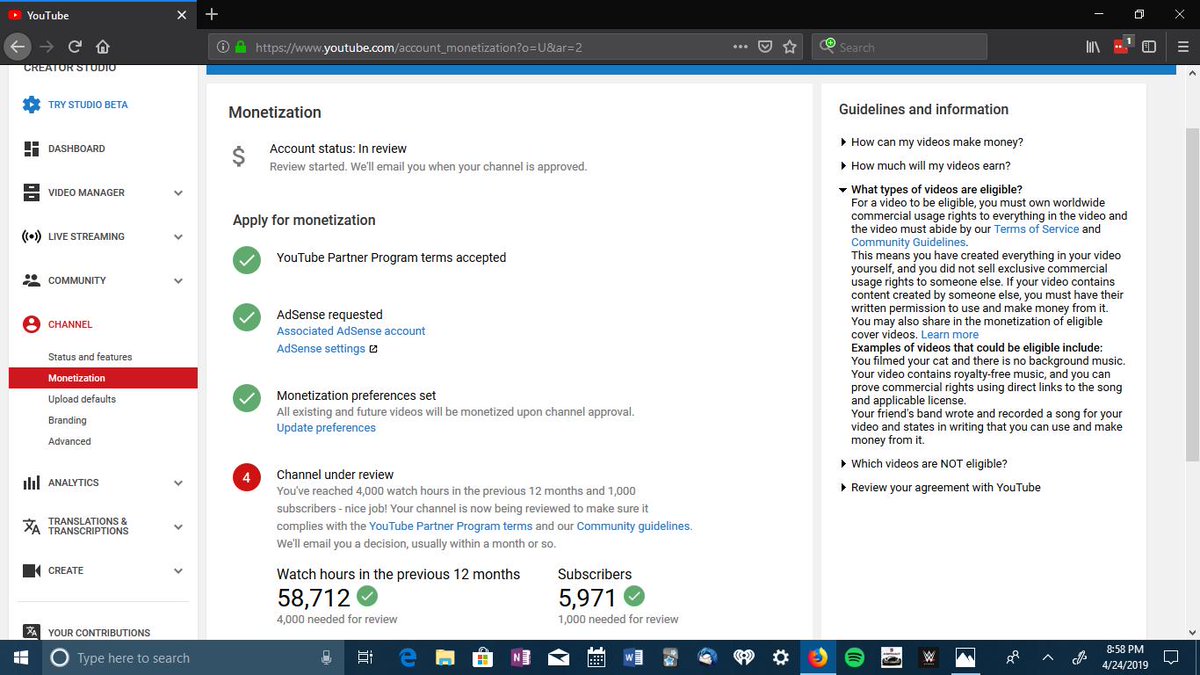This screenshot has width=1200, height=675.
Task: Click the site security padlock icon
Action: (x=239, y=46)
